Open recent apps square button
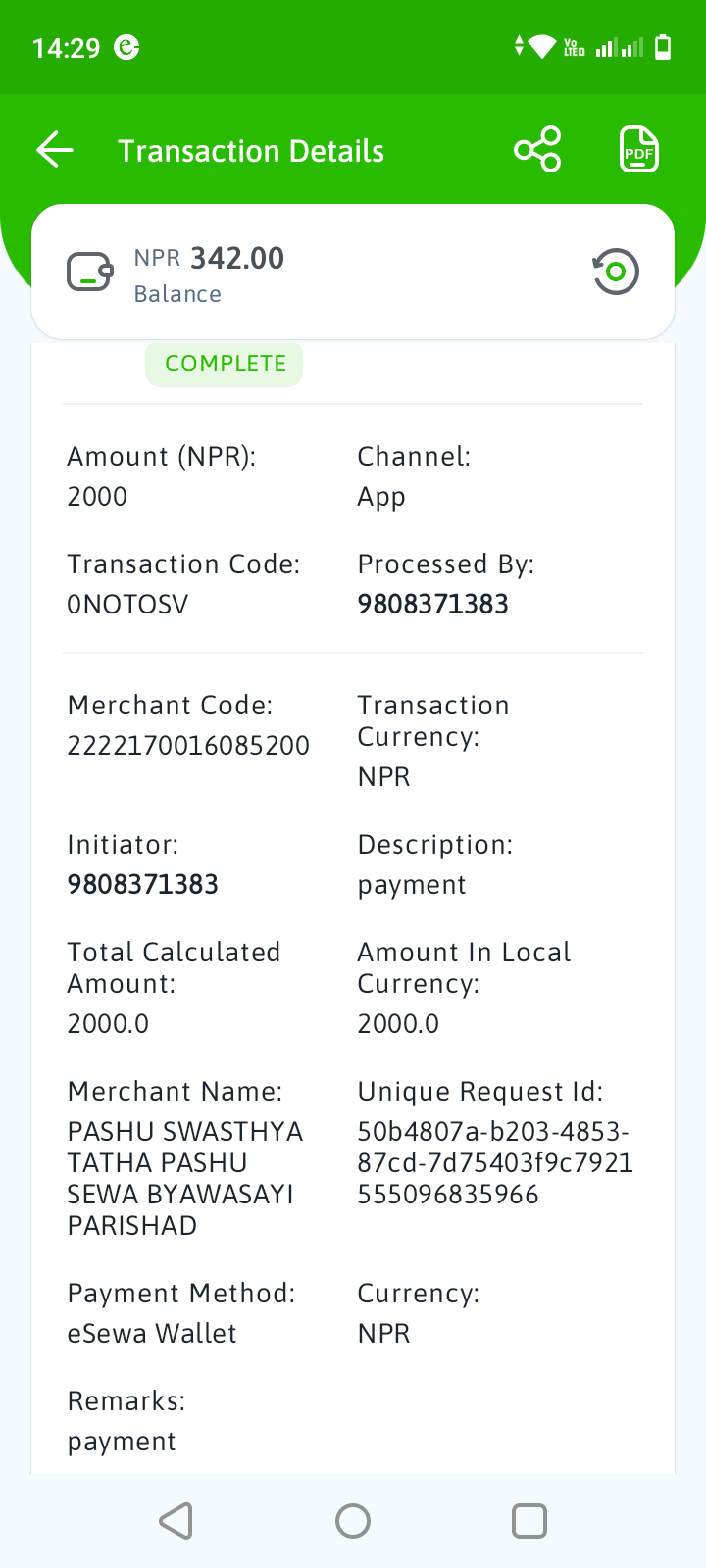The height and width of the screenshot is (1568, 706). (x=529, y=1521)
